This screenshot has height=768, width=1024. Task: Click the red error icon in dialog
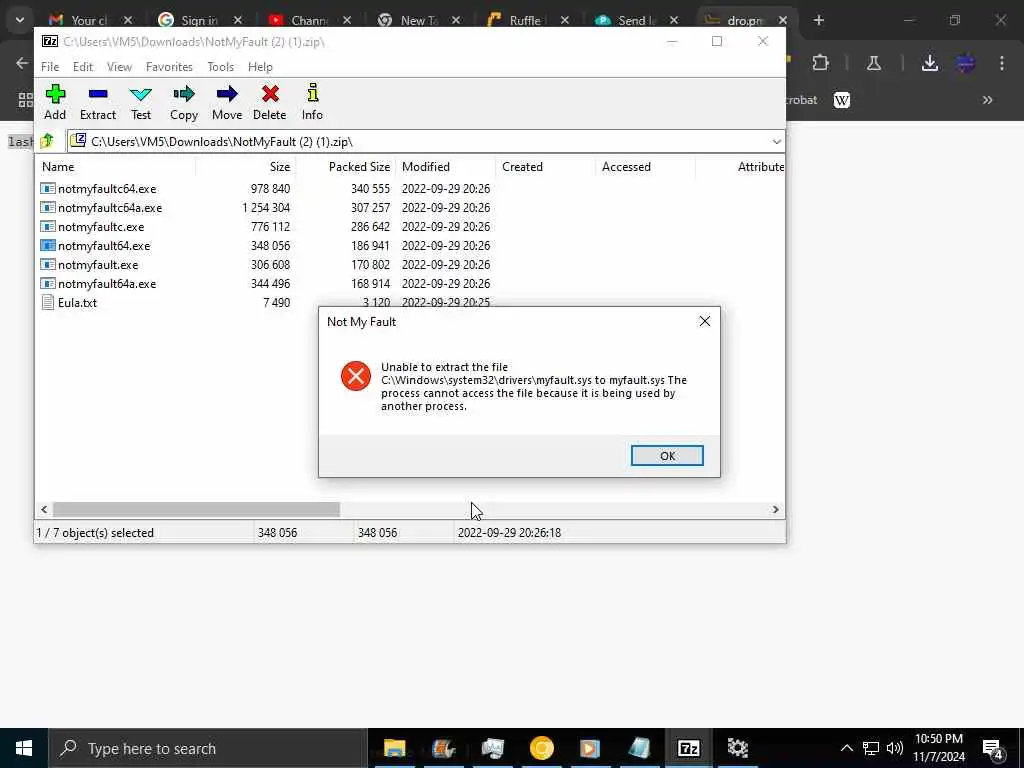point(356,376)
